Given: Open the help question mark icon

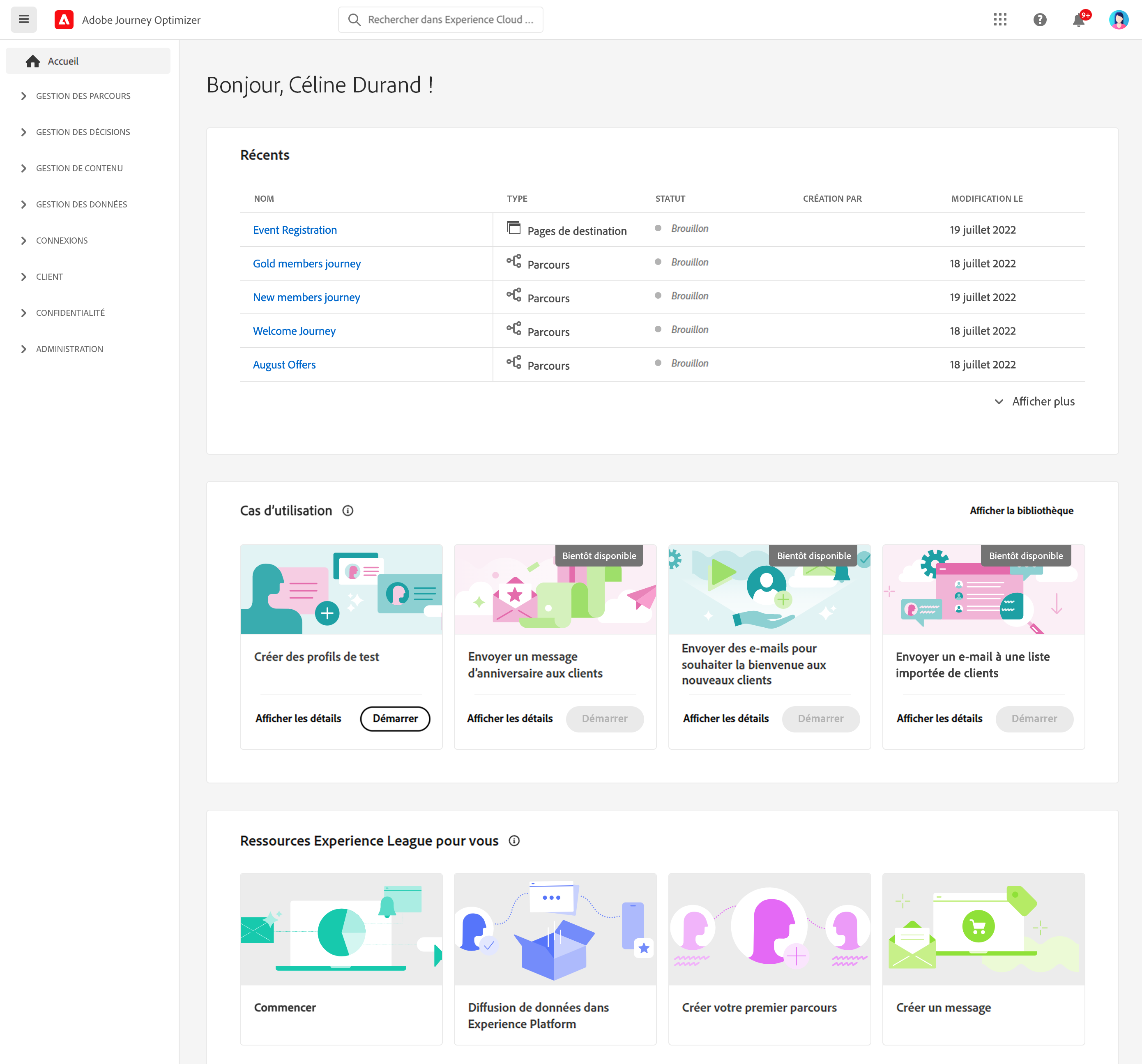Looking at the screenshot, I should point(1039,20).
